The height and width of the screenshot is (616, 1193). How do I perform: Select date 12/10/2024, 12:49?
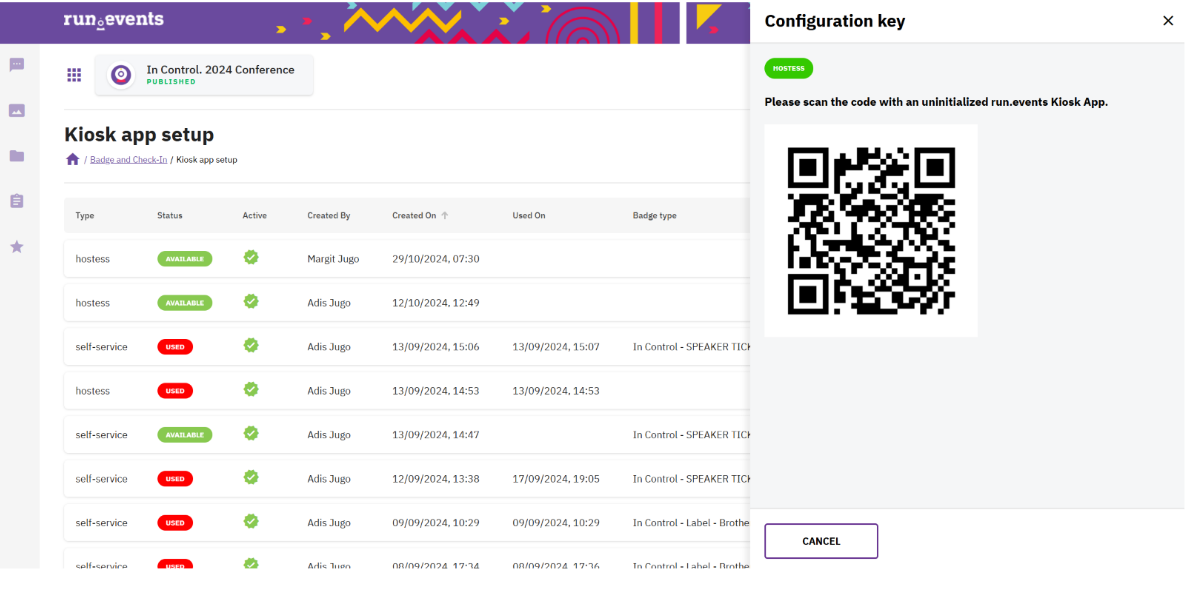point(436,303)
